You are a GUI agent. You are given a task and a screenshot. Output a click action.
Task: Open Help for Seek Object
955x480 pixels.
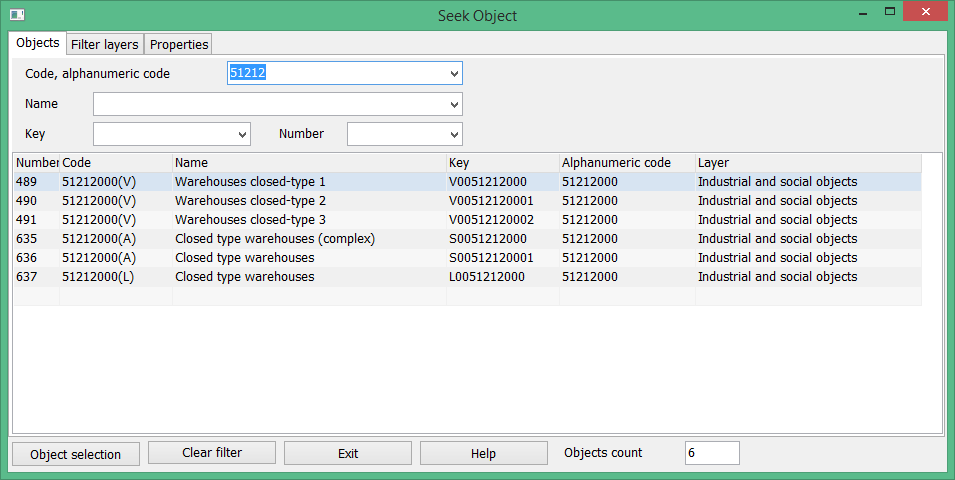click(x=483, y=453)
